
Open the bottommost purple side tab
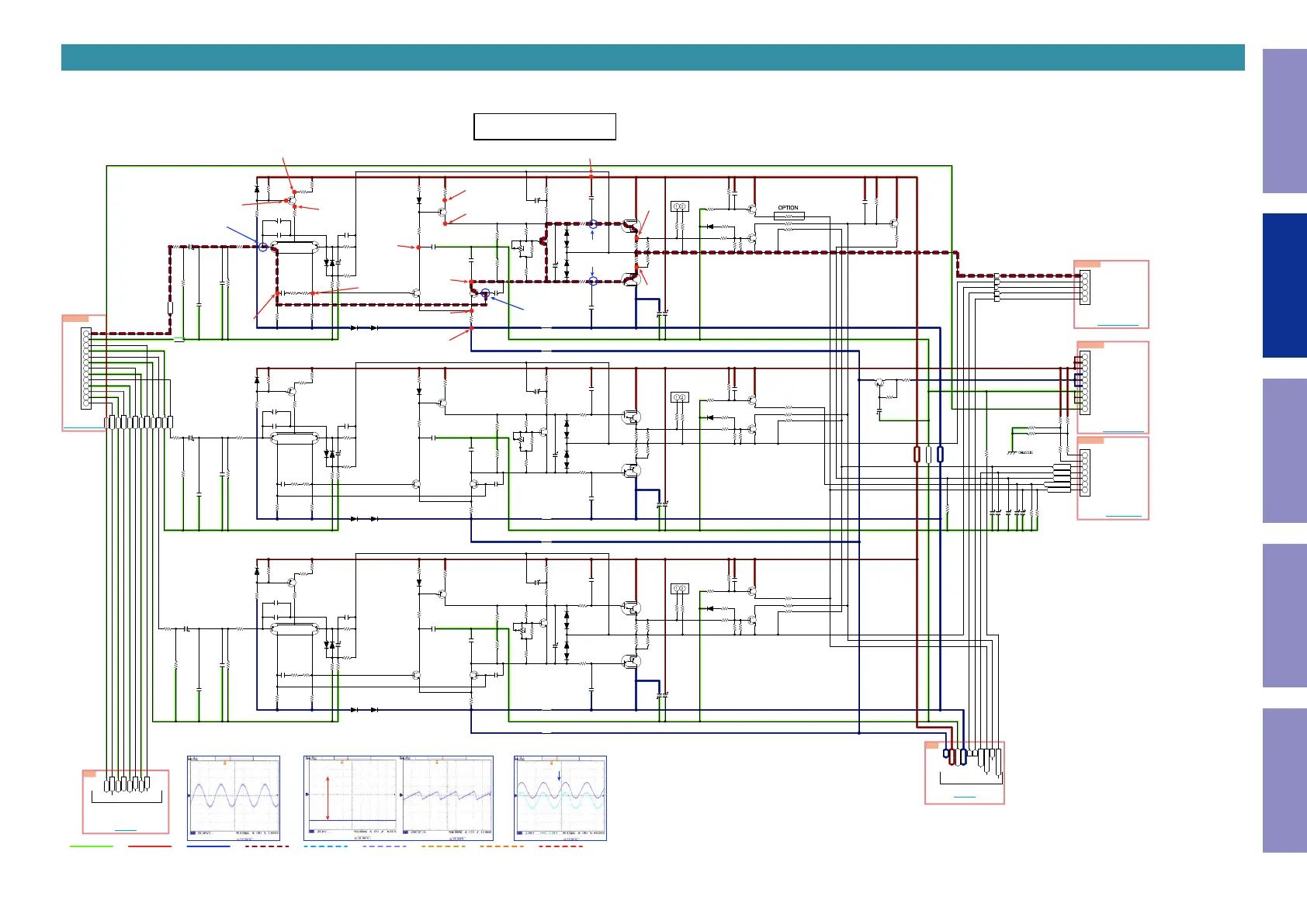click(1284, 780)
